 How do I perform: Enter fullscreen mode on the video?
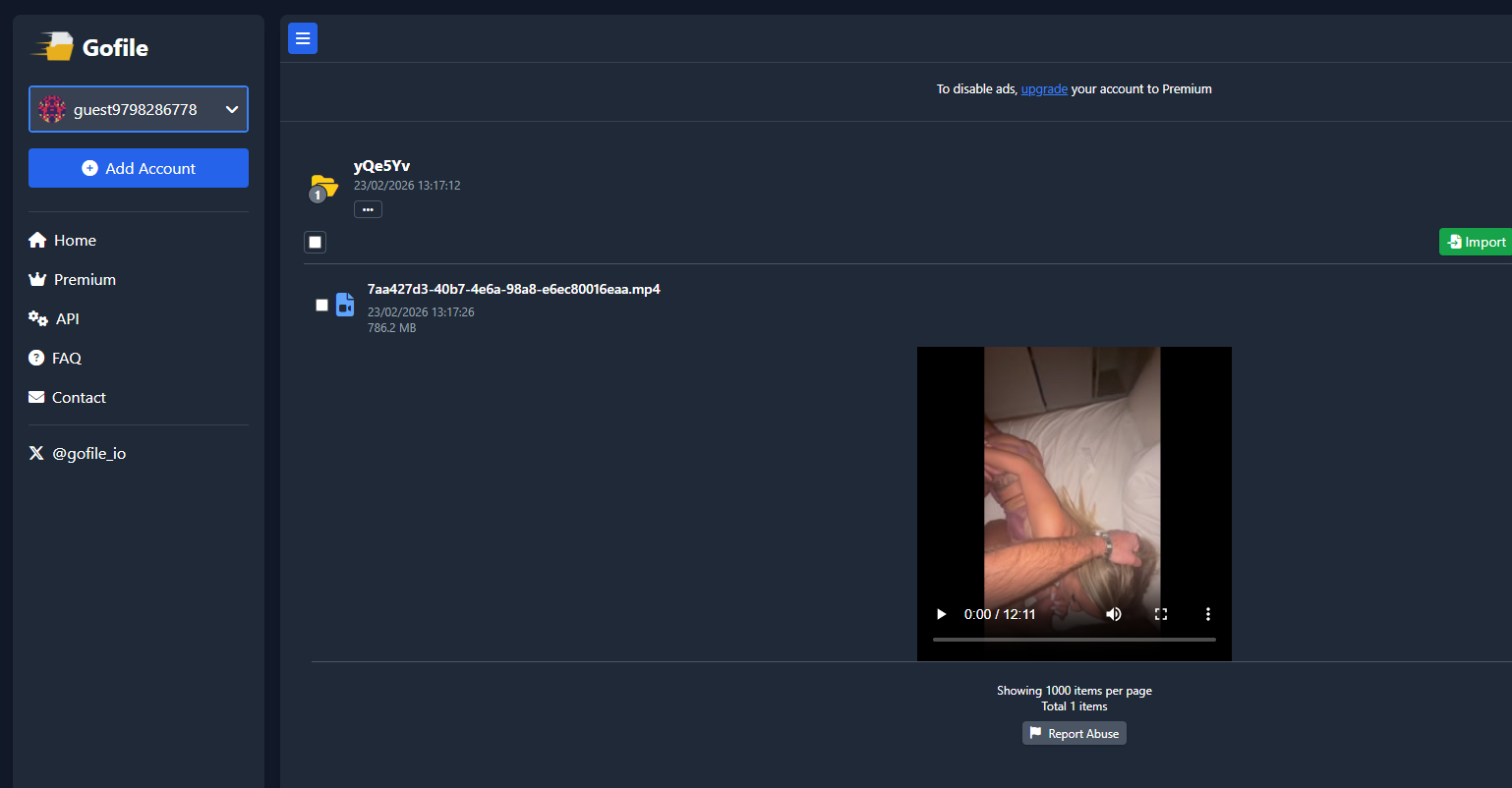(x=1161, y=614)
